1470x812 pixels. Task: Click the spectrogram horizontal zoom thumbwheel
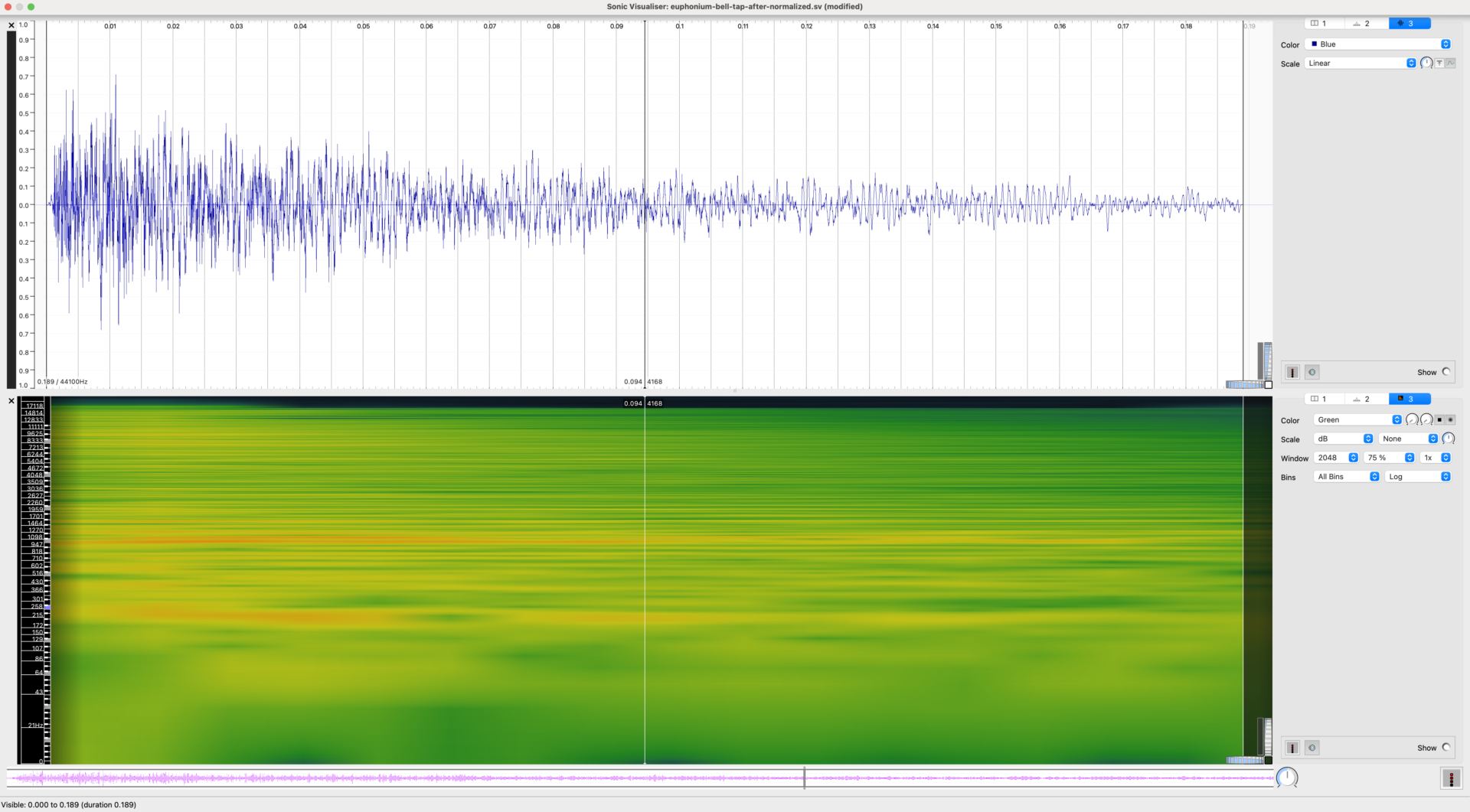1244,761
